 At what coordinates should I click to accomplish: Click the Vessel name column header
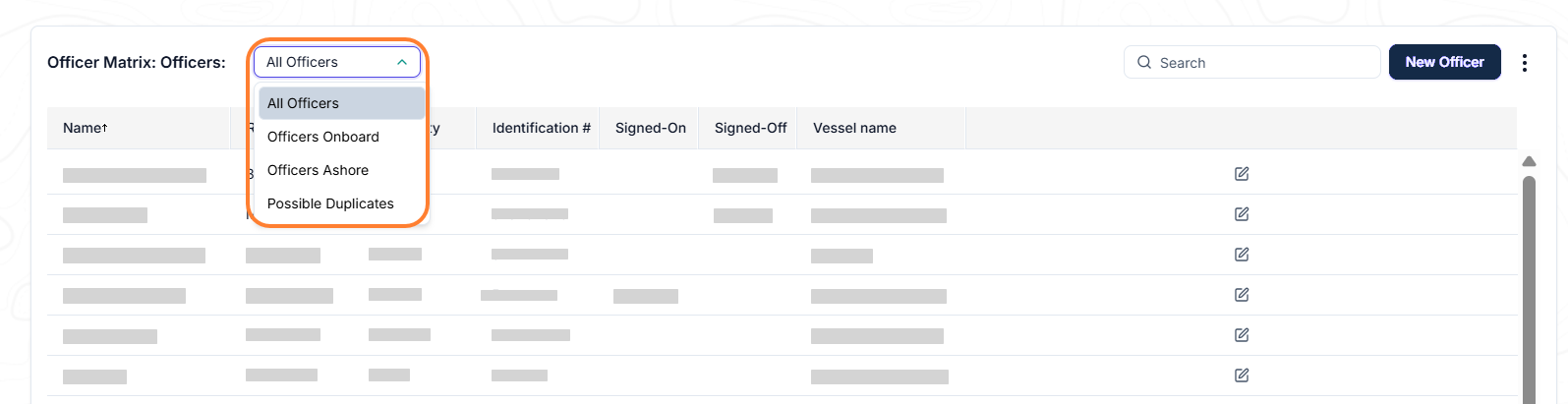click(854, 128)
